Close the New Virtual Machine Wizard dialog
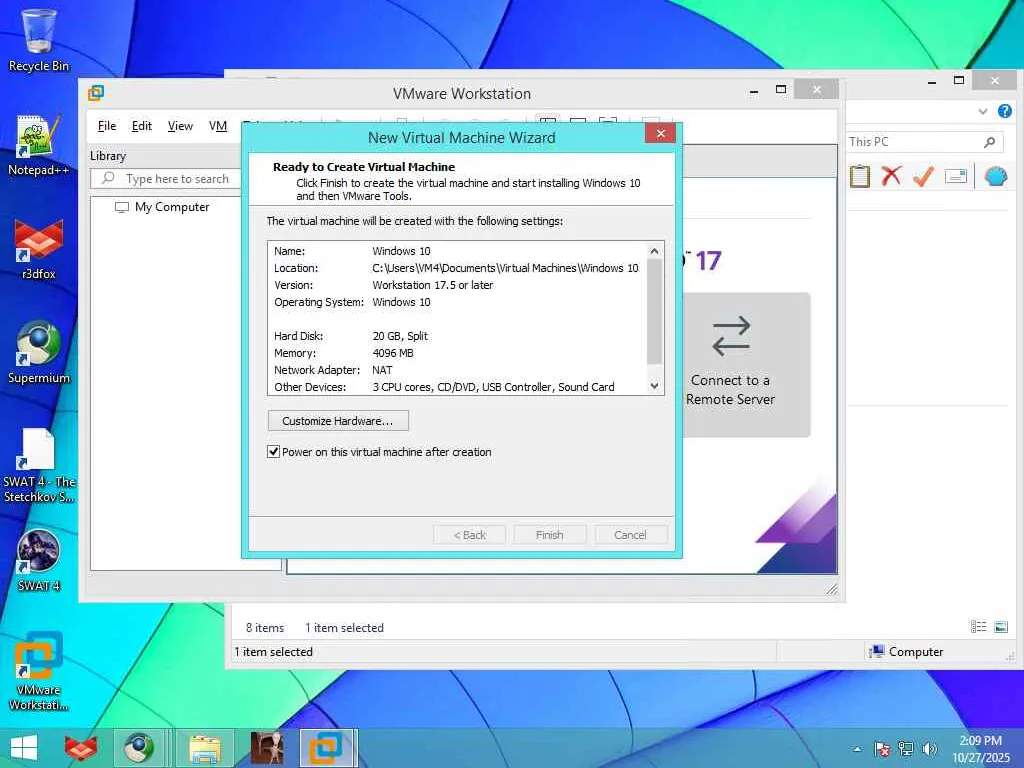Viewport: 1024px width, 768px height. click(x=660, y=133)
